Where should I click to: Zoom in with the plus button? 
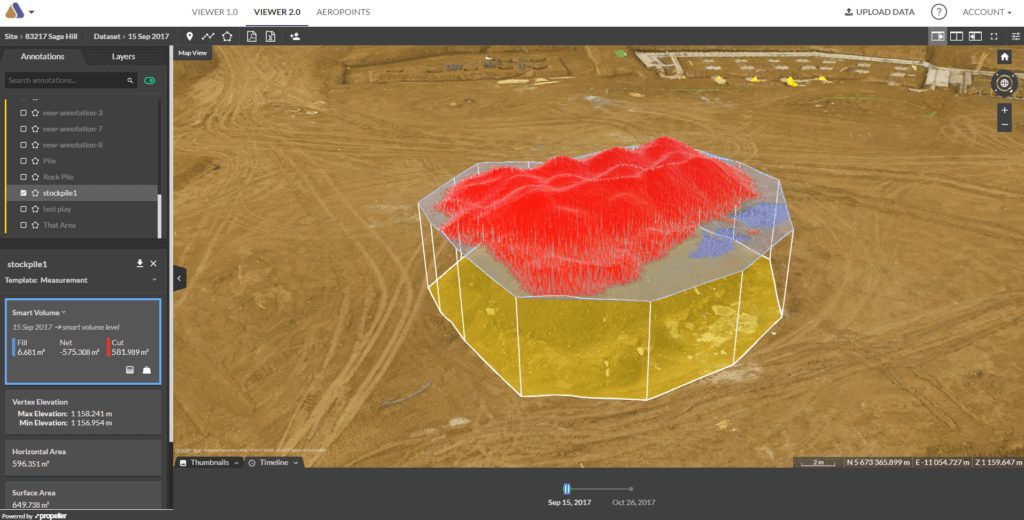[1004, 110]
